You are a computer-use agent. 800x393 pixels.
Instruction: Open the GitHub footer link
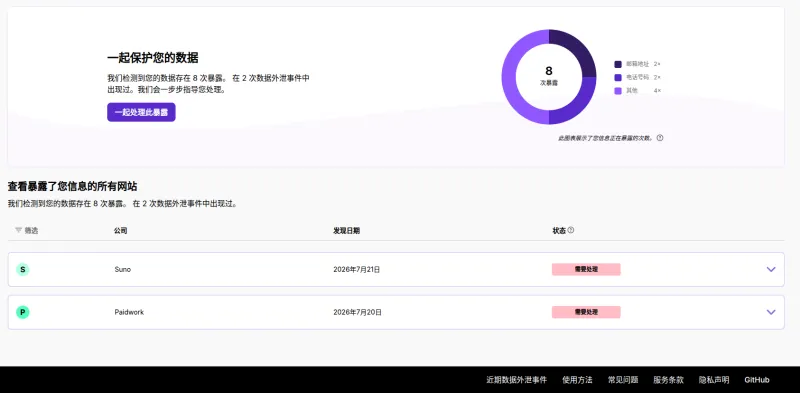(x=757, y=380)
